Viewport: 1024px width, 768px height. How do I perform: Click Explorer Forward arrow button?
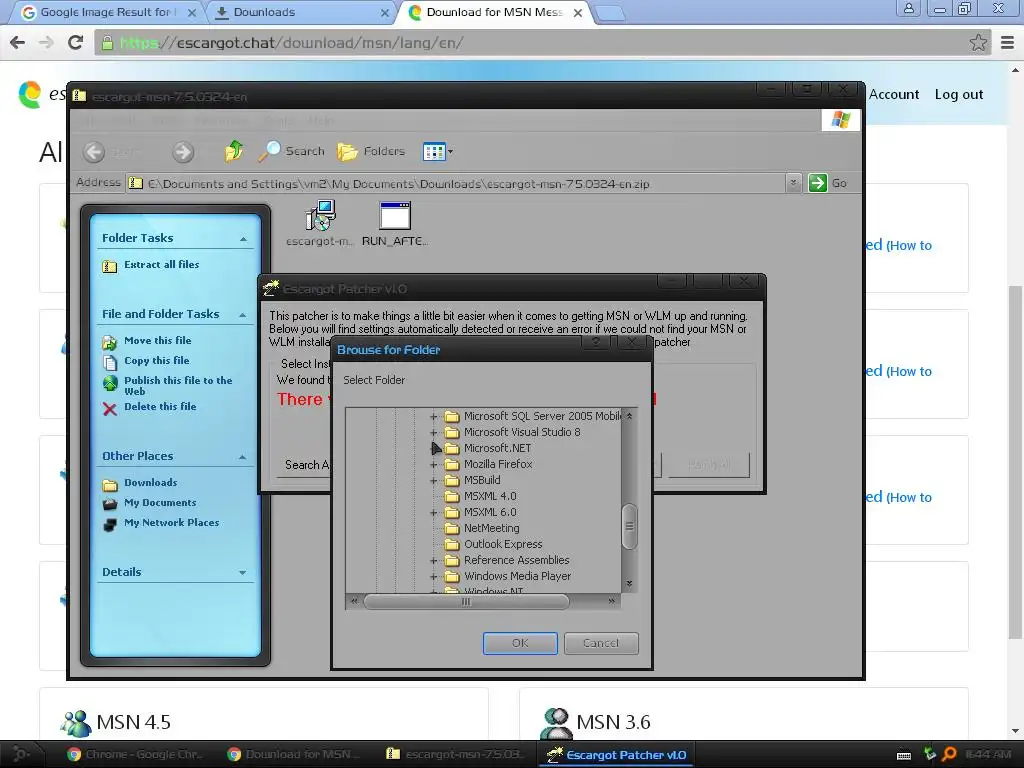[183, 152]
